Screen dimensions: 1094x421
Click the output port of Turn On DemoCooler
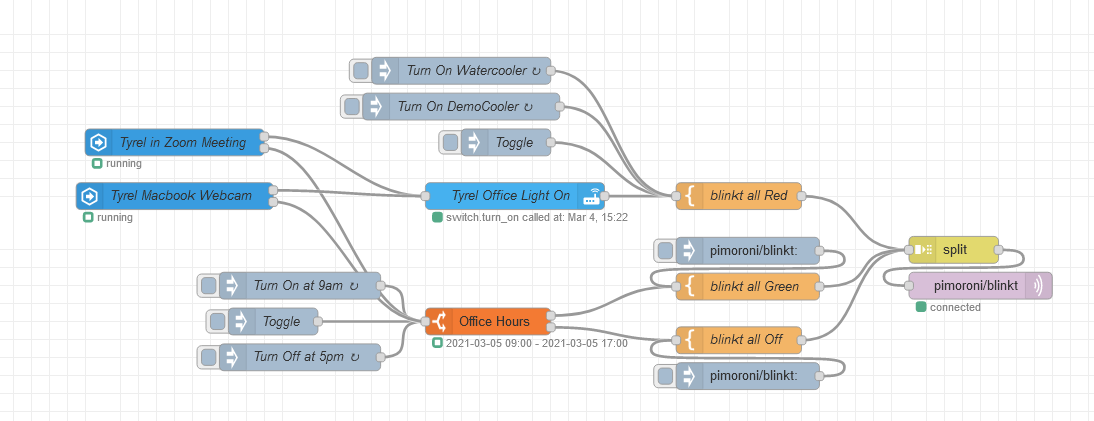[x=560, y=107]
